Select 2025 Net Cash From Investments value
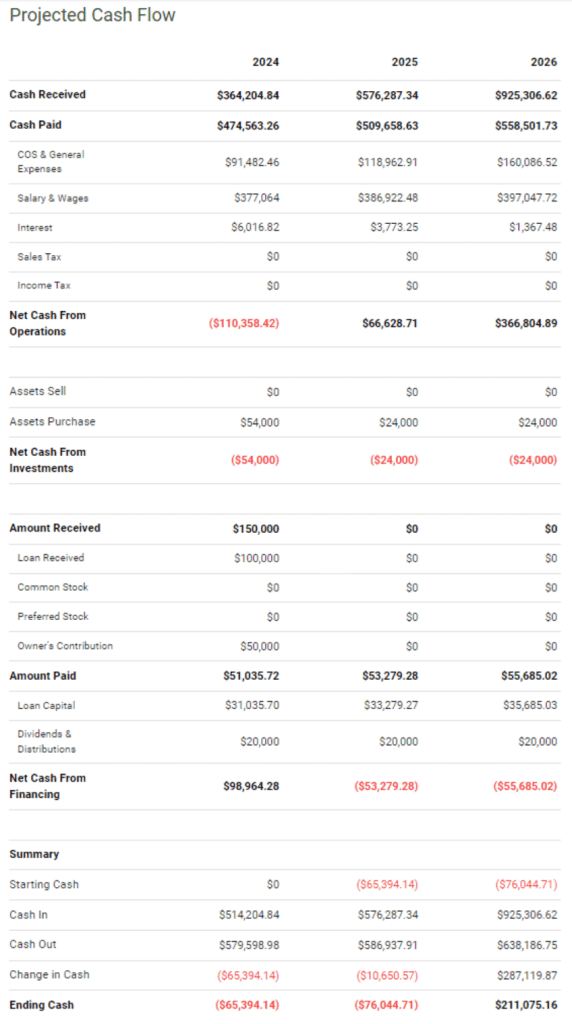 394,460
